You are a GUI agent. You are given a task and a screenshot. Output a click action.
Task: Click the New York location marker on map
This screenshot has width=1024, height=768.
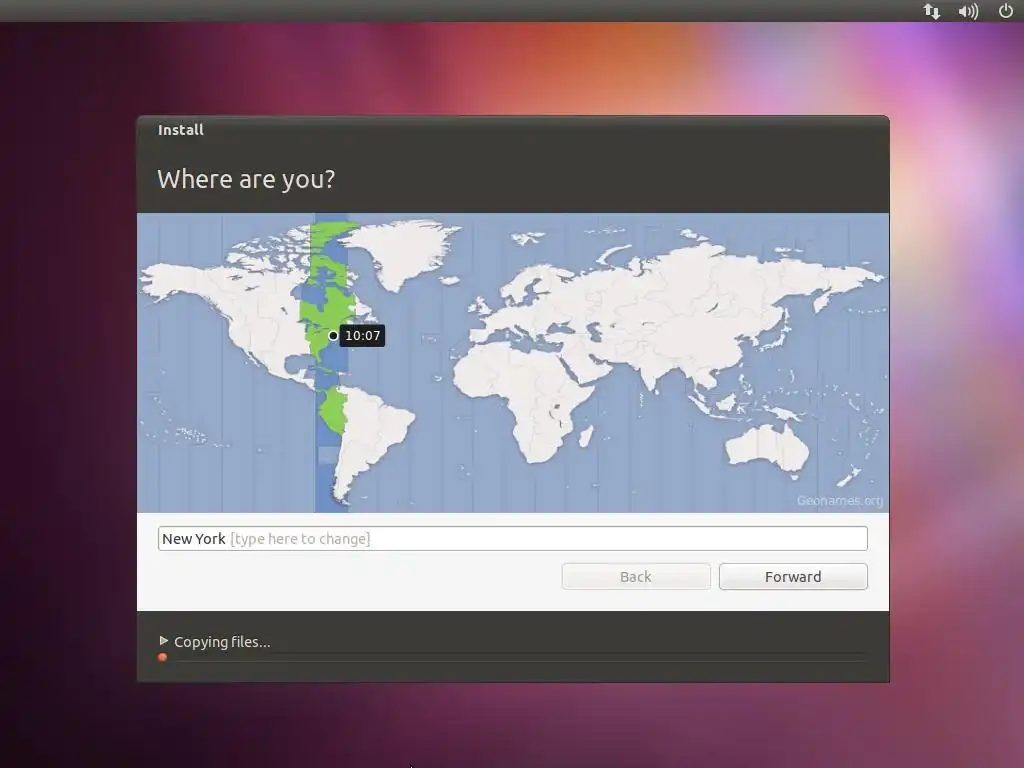333,336
